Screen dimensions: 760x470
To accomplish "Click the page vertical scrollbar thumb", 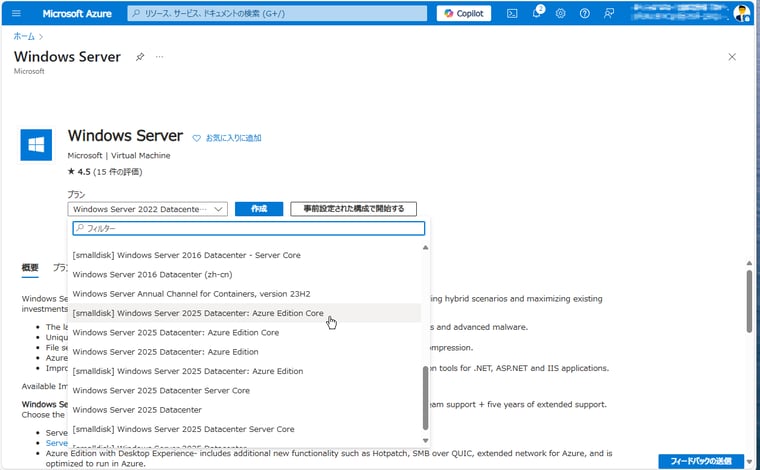I will [749, 300].
